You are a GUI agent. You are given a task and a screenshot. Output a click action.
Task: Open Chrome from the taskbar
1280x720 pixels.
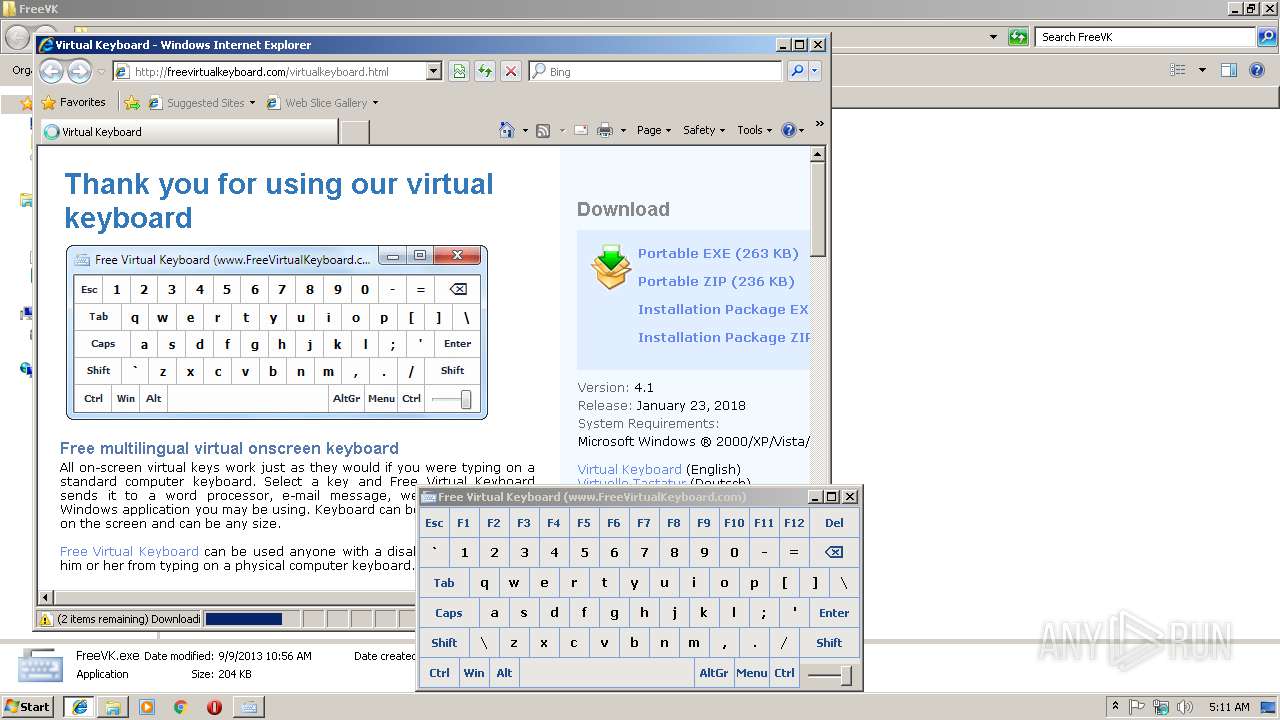pyautogui.click(x=180, y=707)
